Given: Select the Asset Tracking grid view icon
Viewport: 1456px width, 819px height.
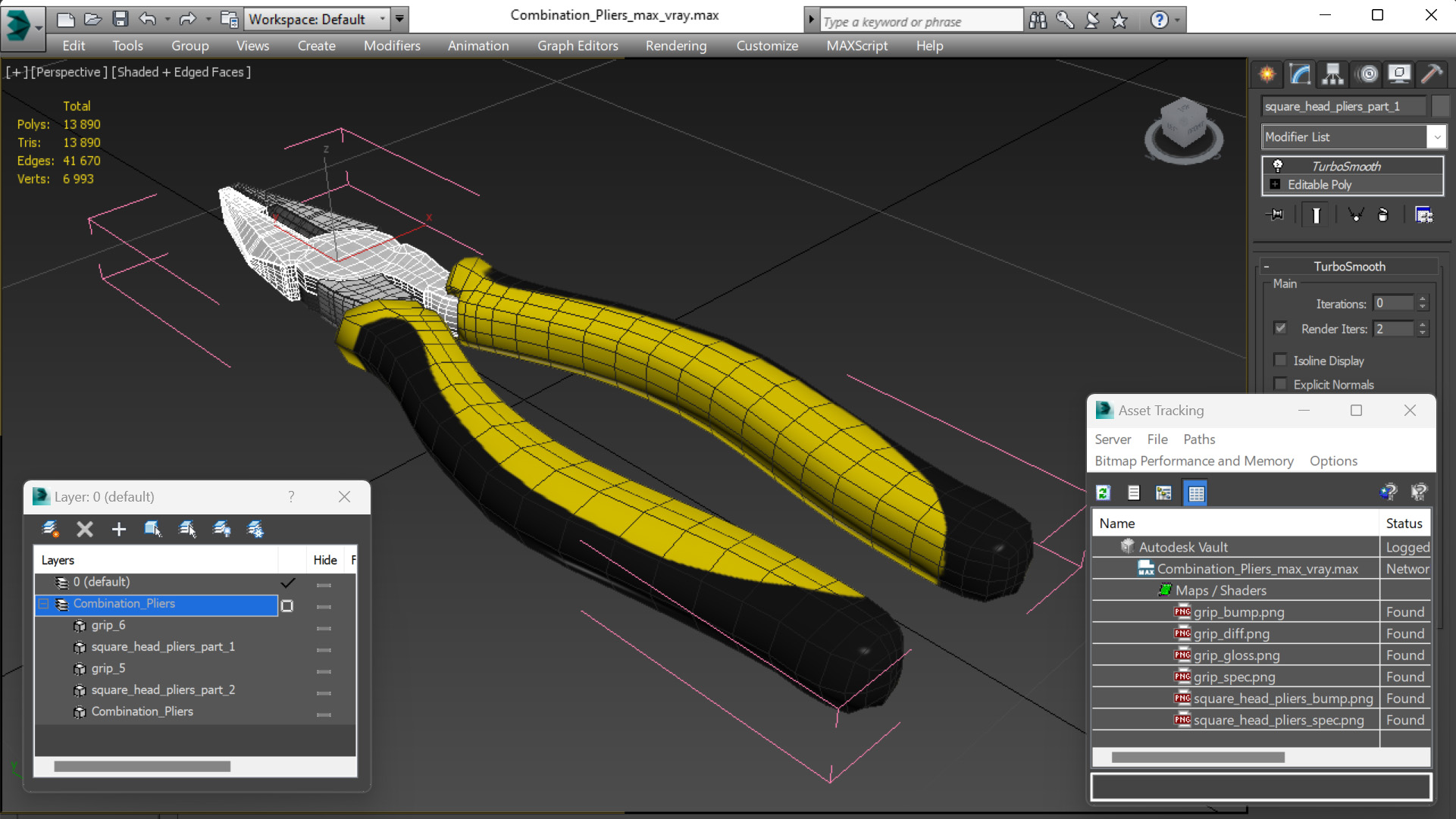Looking at the screenshot, I should pos(1195,492).
